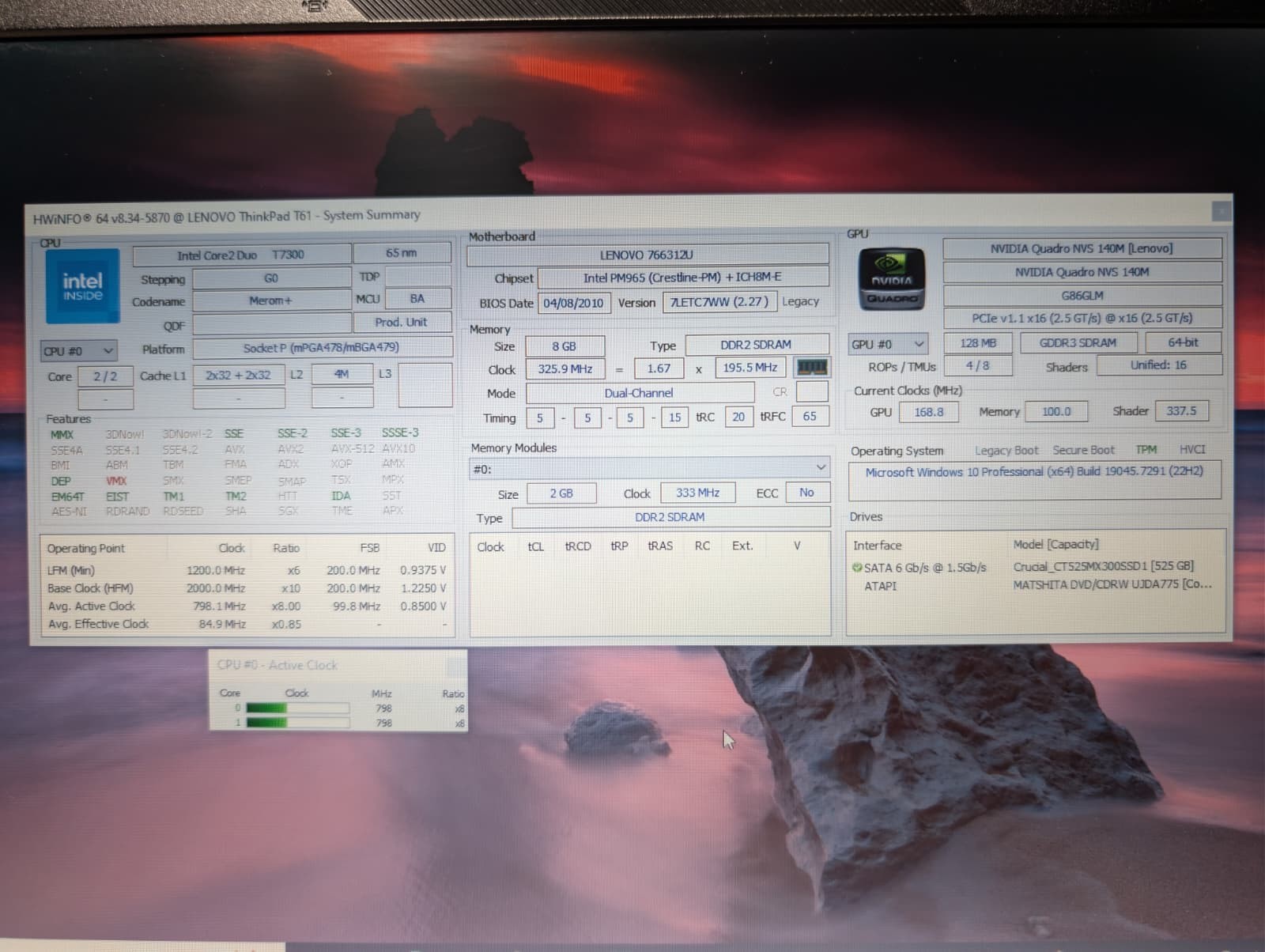Click the Unified: 16 shaders field

[1158, 365]
